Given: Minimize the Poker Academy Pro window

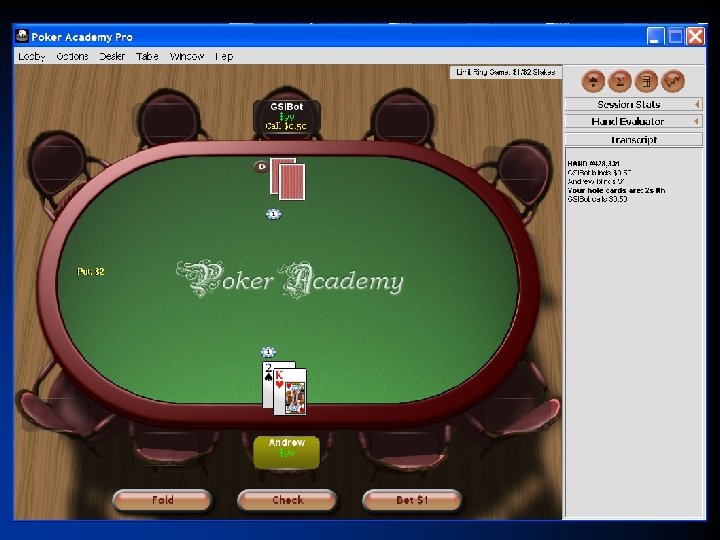Looking at the screenshot, I should tap(655, 36).
